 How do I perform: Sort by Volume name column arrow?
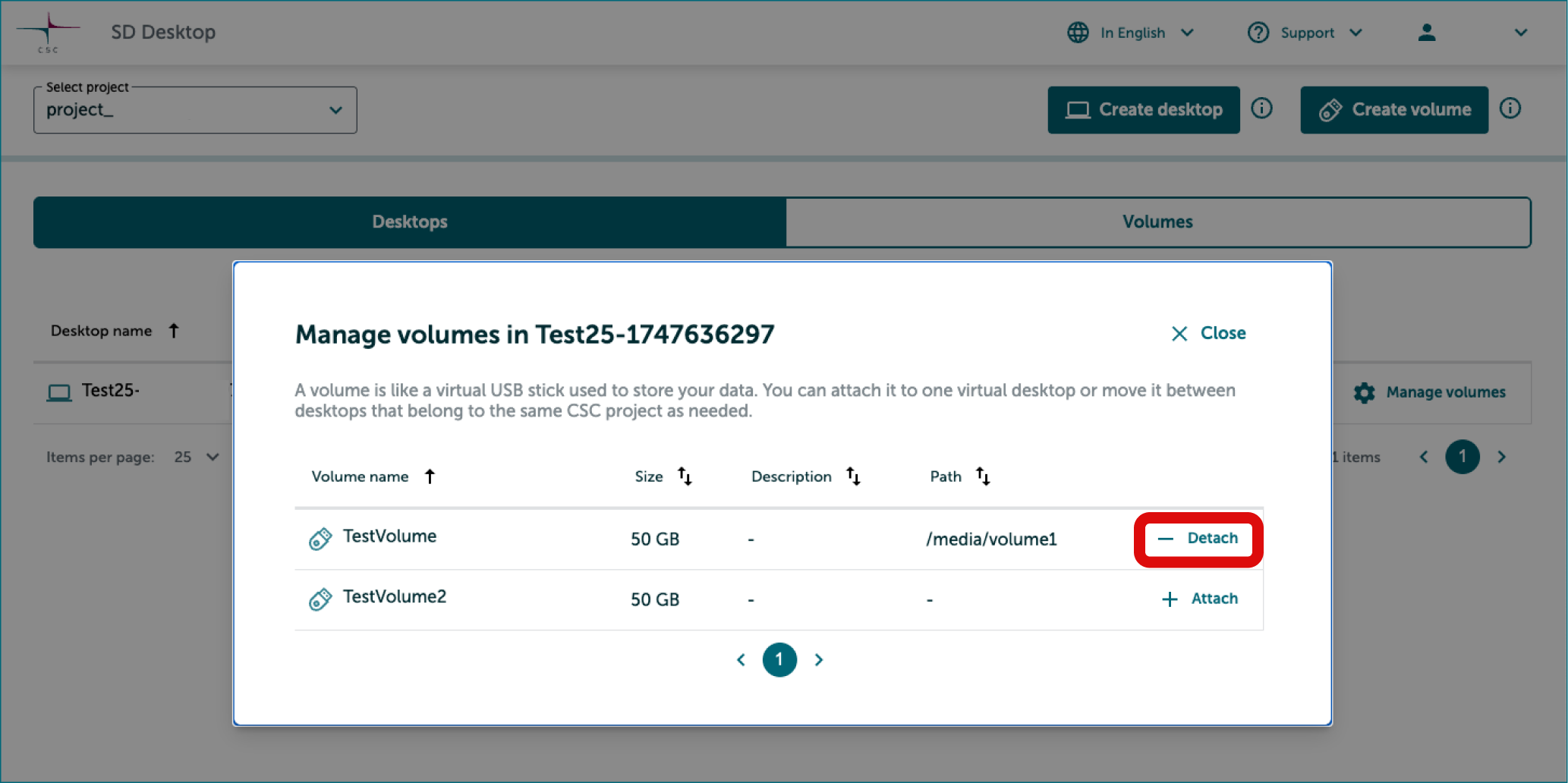[x=430, y=476]
